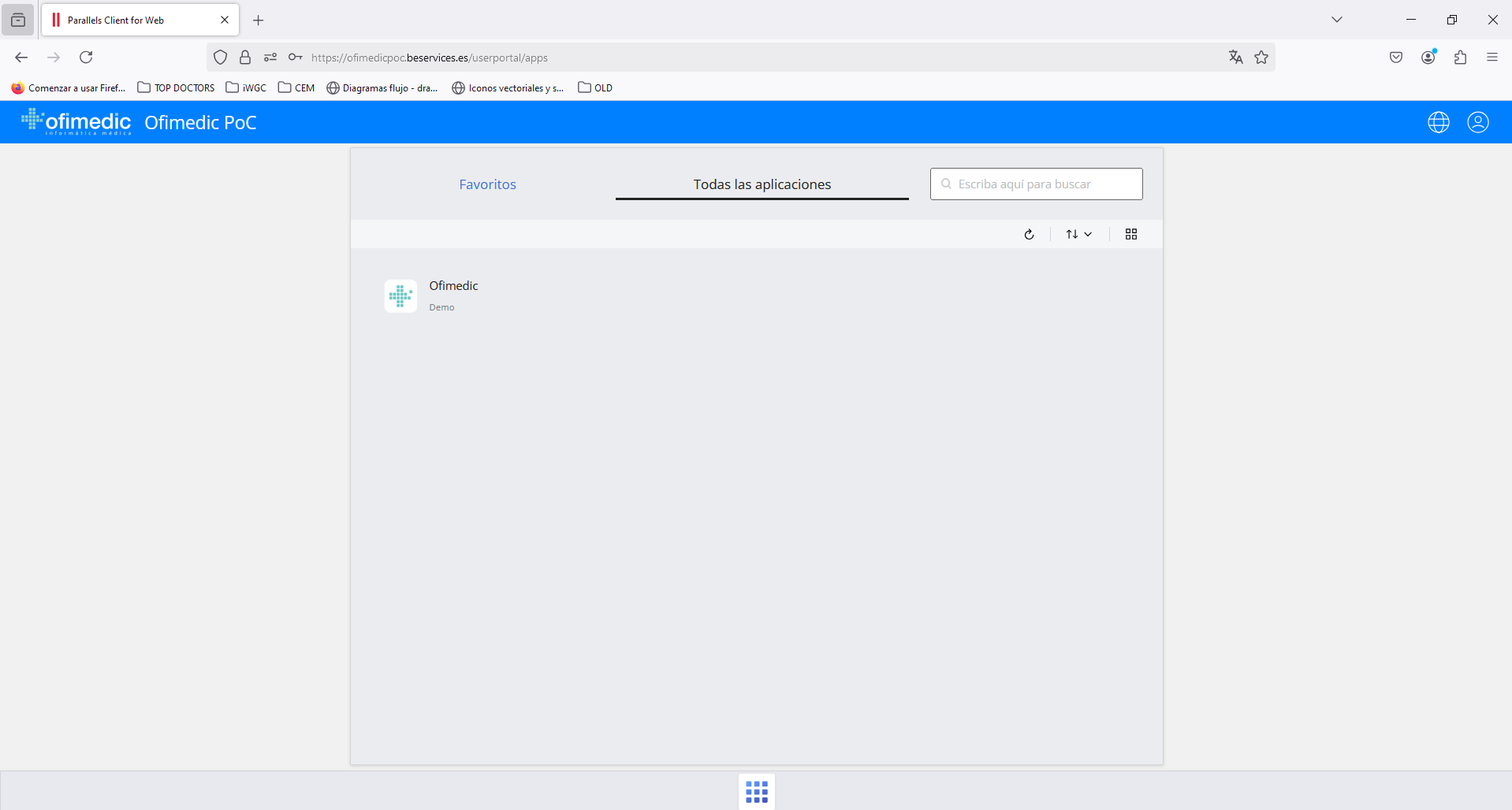The width and height of the screenshot is (1512, 810).
Task: Click the ofimedic logo in the header
Action: tap(76, 122)
